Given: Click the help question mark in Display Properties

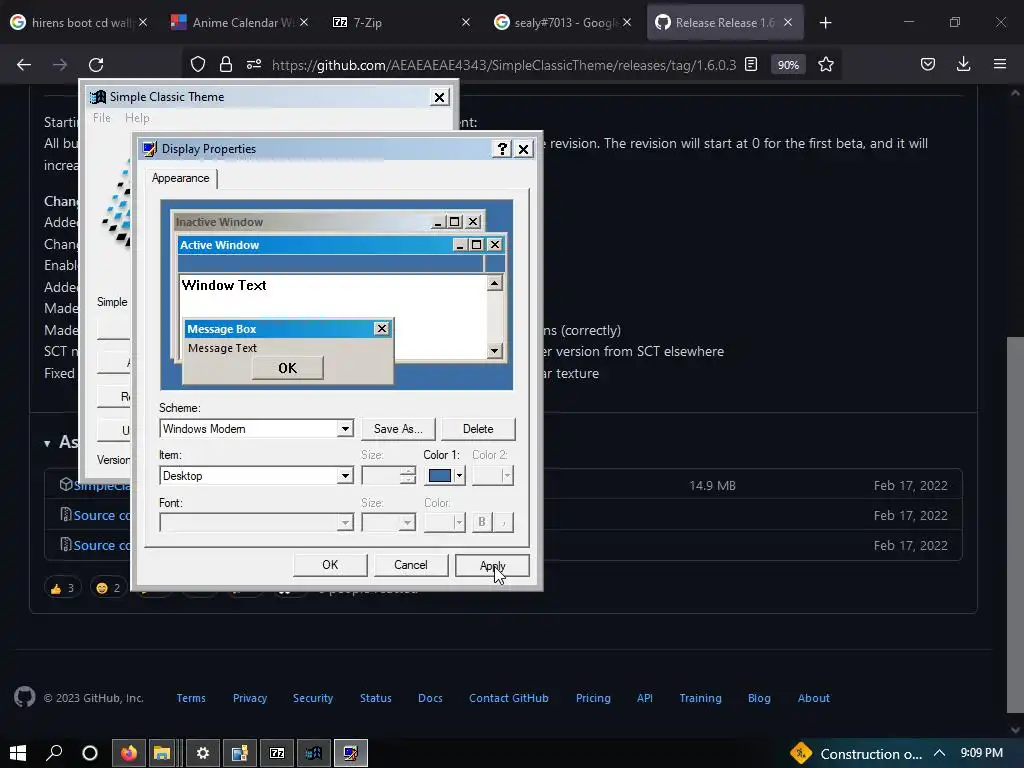Looking at the screenshot, I should point(502,149).
